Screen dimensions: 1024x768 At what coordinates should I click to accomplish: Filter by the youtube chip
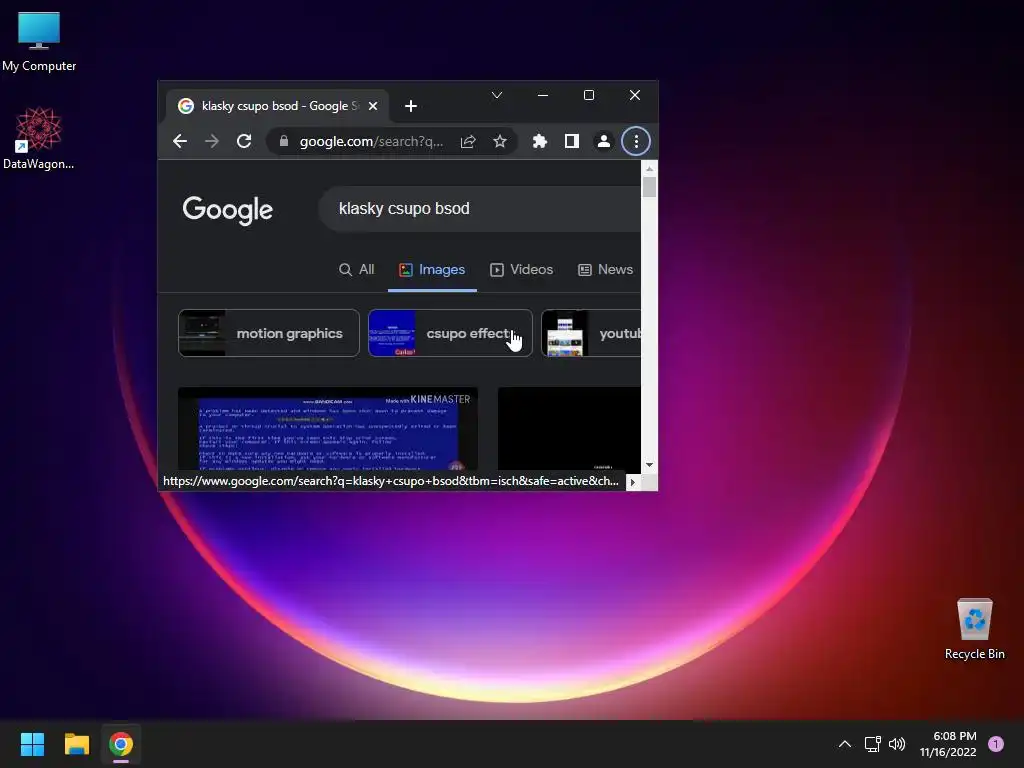coord(591,333)
